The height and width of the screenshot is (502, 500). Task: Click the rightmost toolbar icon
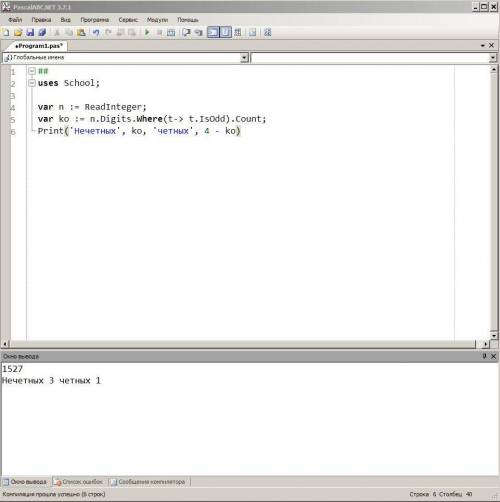(x=267, y=32)
